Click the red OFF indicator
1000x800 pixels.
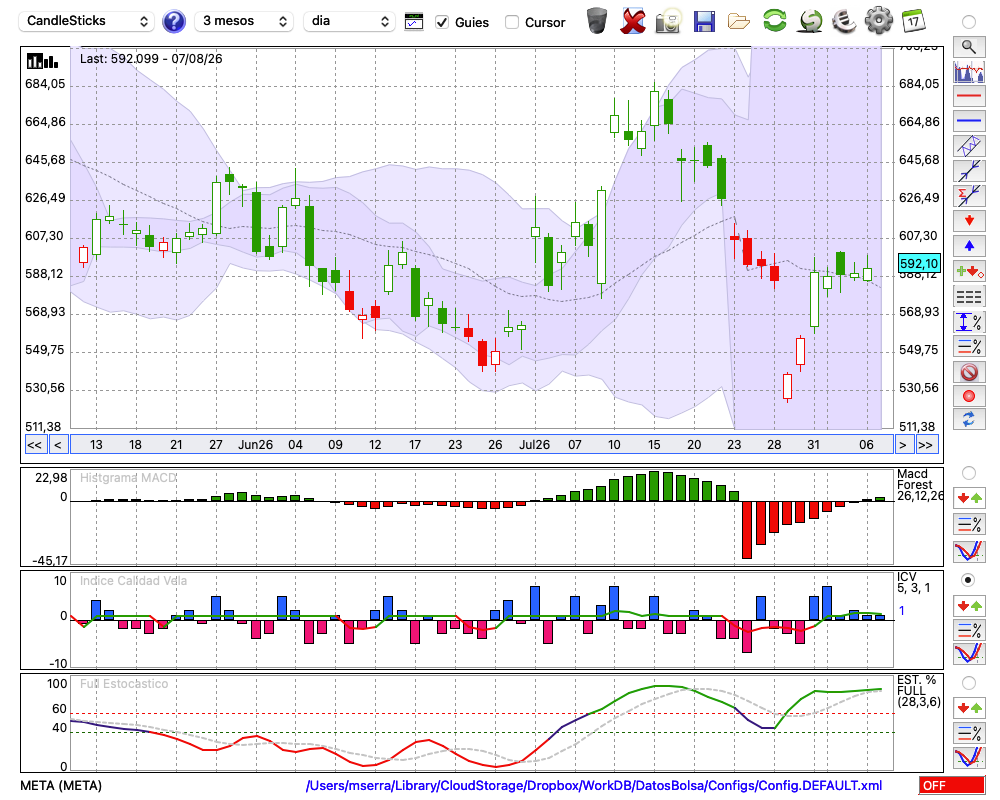point(952,785)
